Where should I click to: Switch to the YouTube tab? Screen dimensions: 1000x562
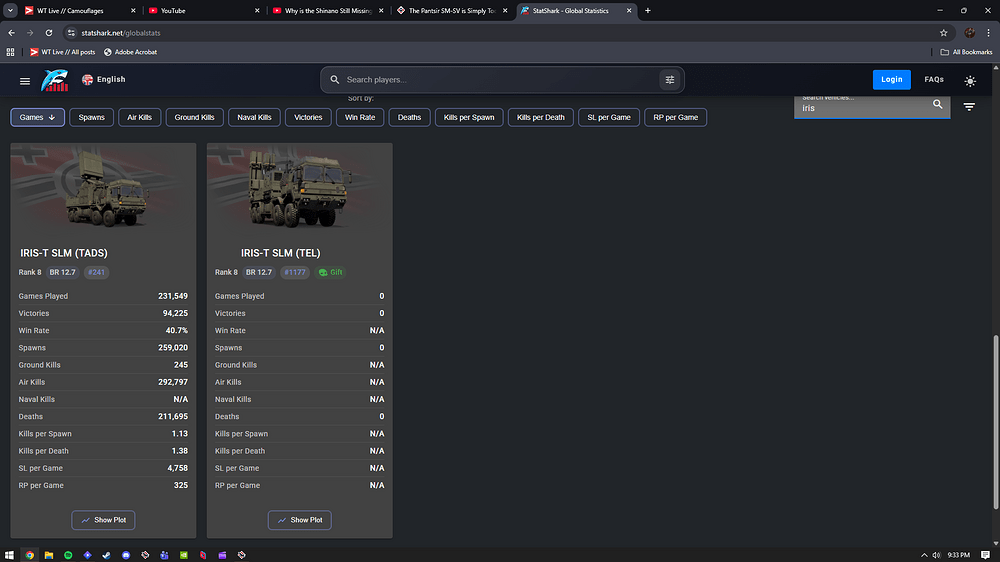(x=204, y=11)
